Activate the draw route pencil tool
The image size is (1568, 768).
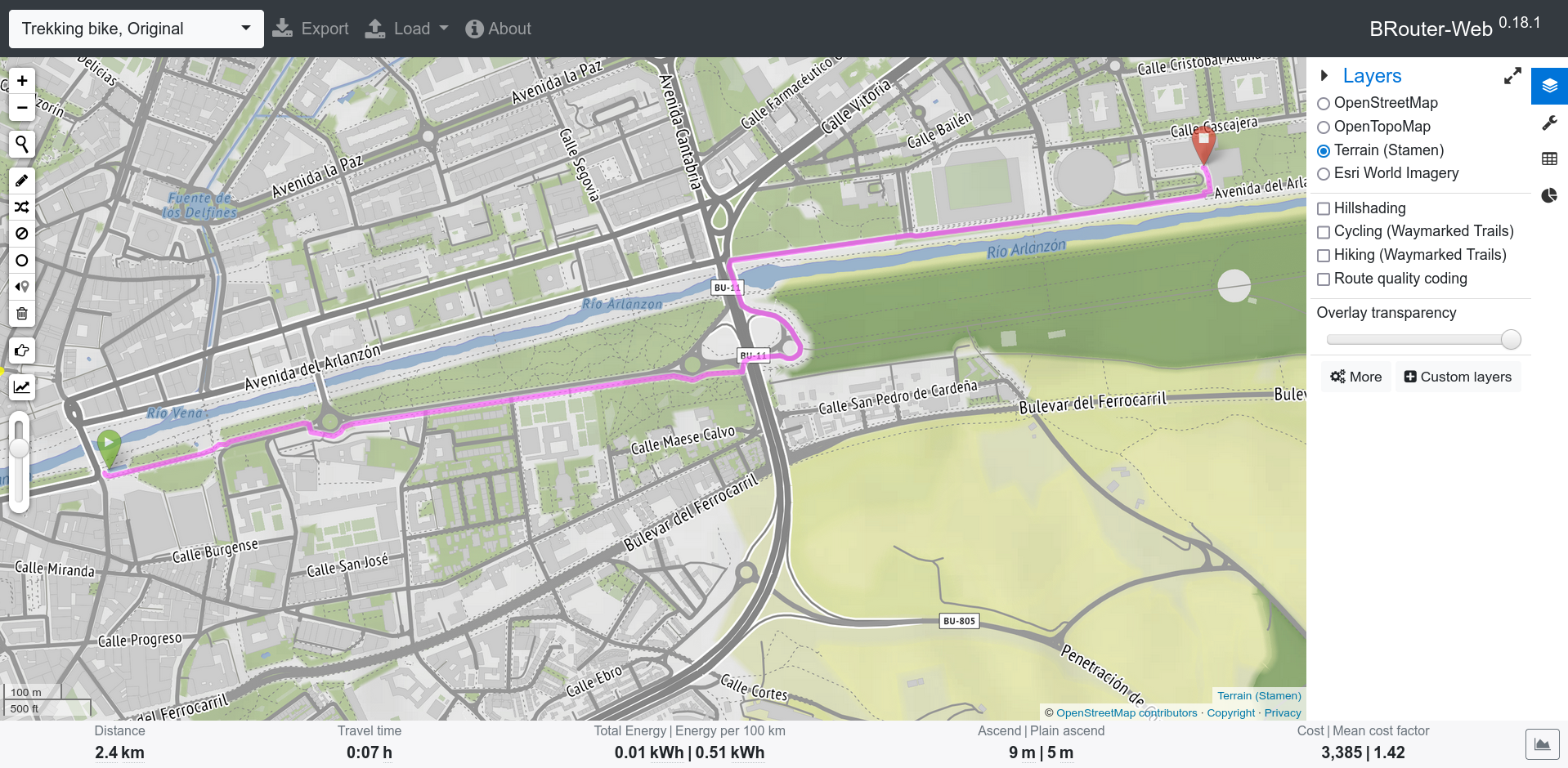(x=22, y=181)
